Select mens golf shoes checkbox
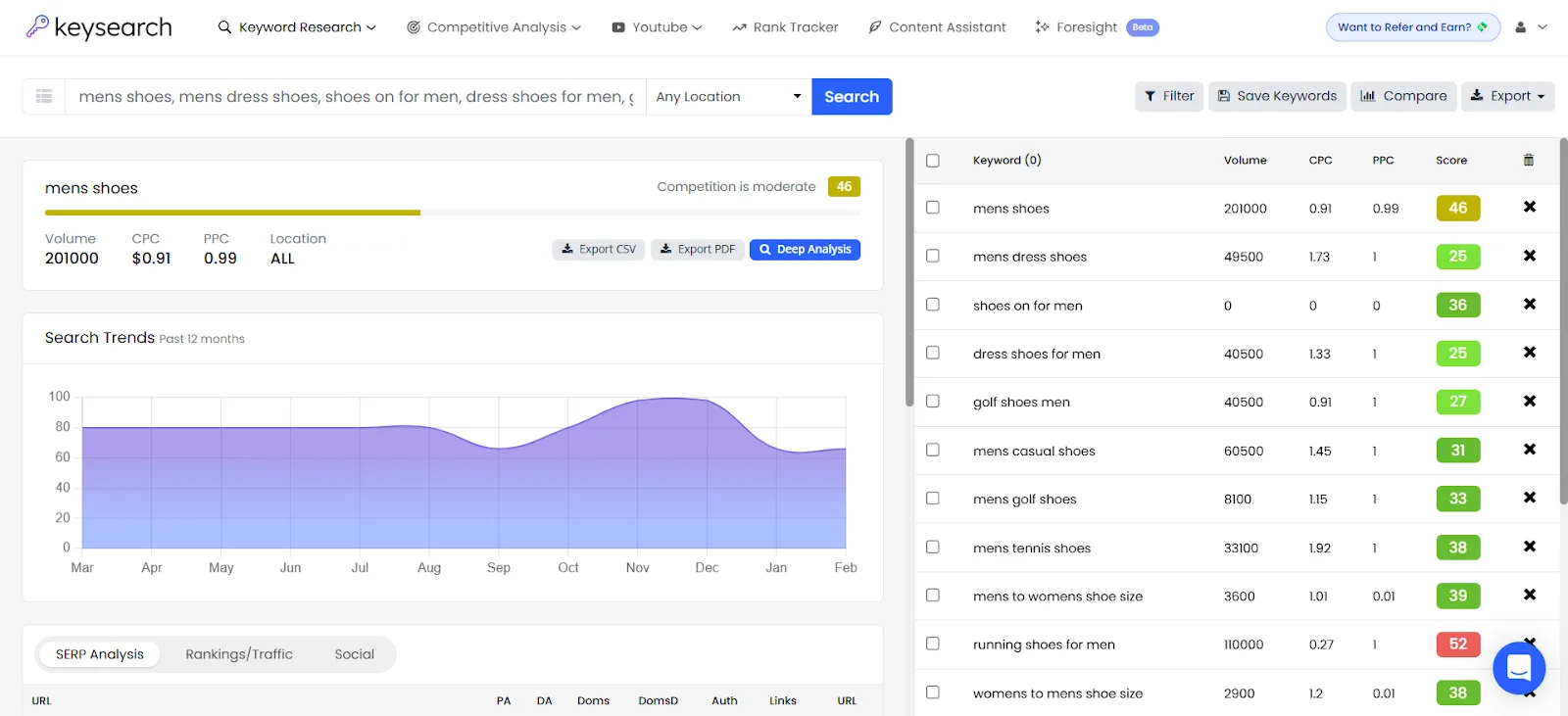The image size is (1568, 716). pos(933,499)
